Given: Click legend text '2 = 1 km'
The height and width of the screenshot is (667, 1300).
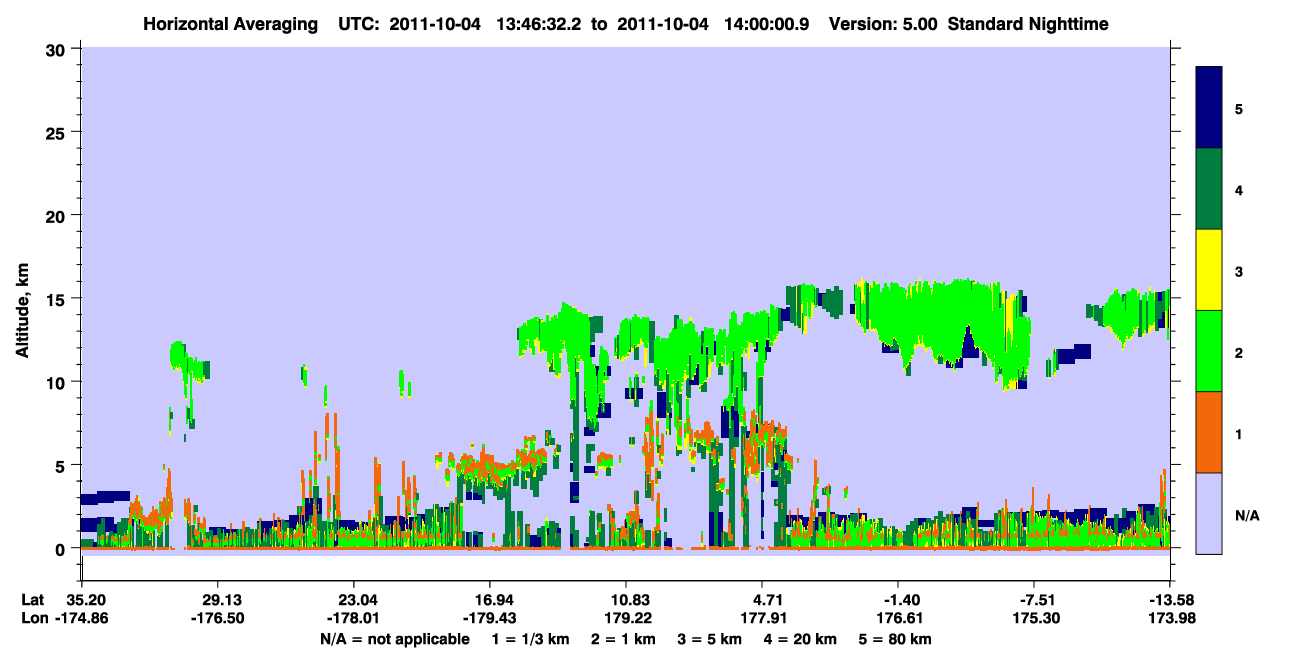Looking at the screenshot, I should click(x=623, y=639).
